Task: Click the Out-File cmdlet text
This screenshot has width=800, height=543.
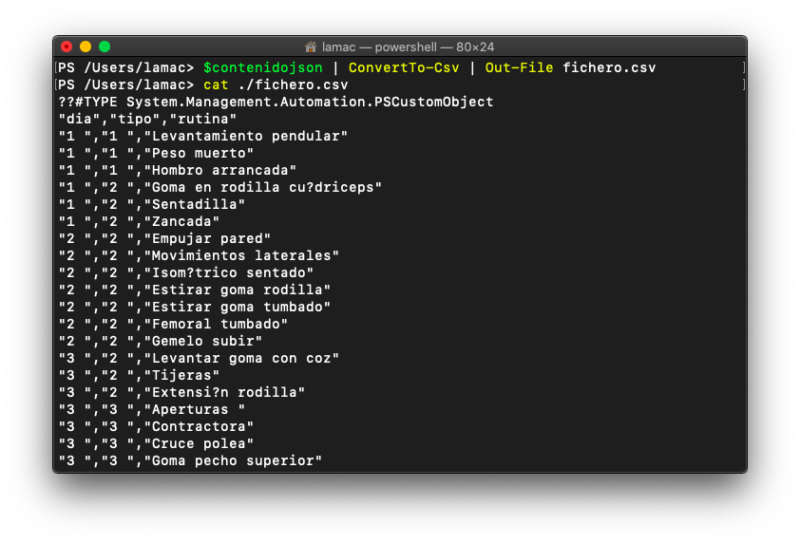Action: point(519,68)
